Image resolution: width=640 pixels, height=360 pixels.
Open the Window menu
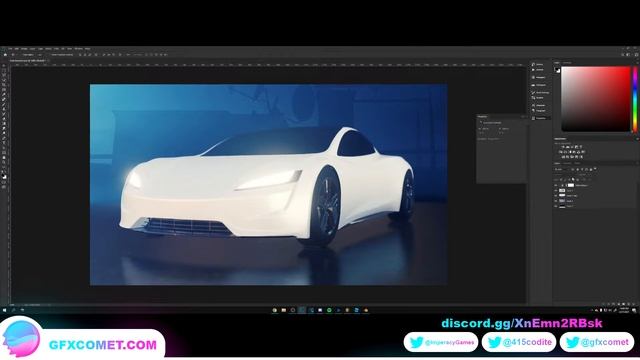[78, 49]
